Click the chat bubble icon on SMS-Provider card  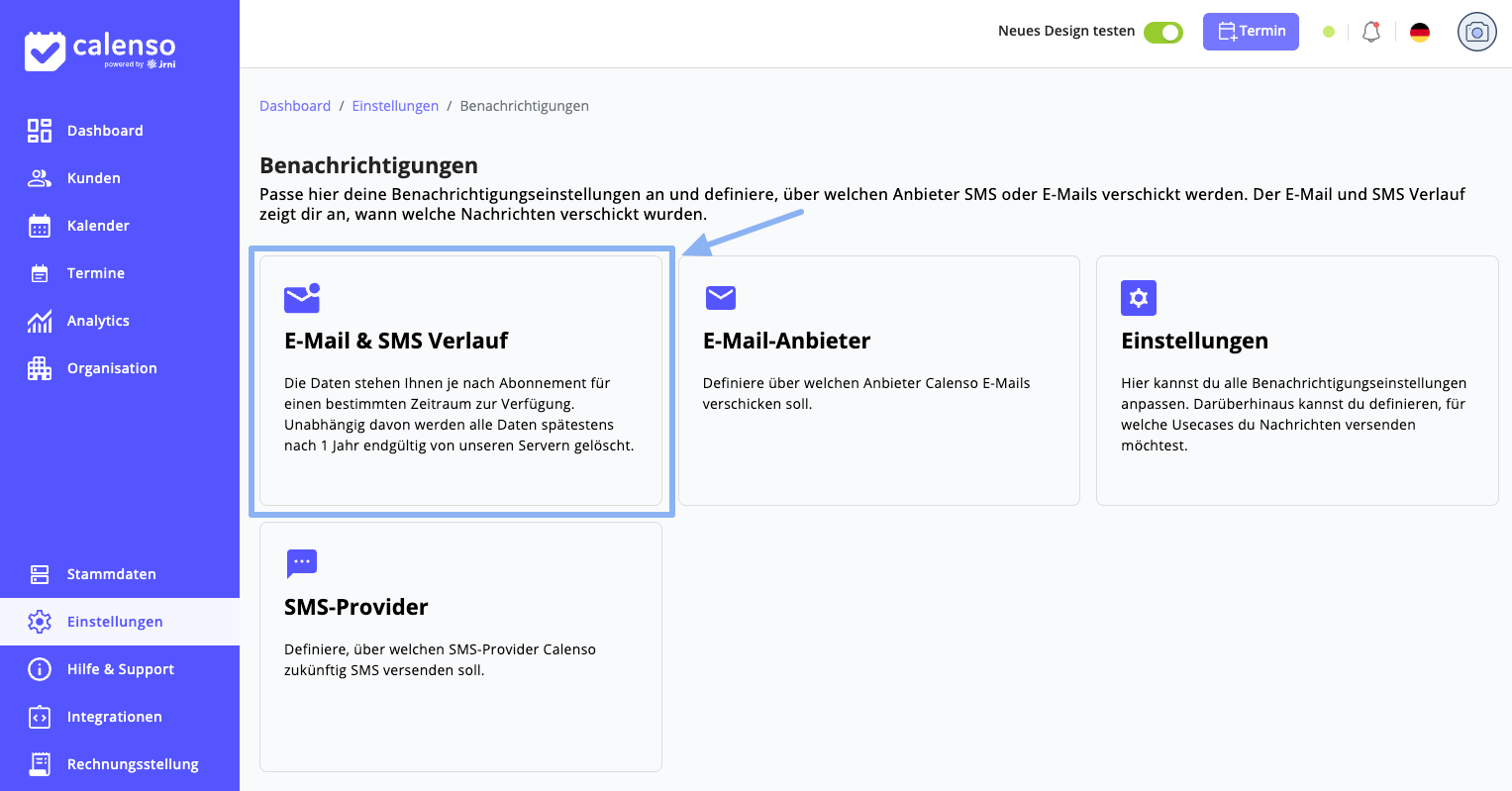click(x=302, y=563)
